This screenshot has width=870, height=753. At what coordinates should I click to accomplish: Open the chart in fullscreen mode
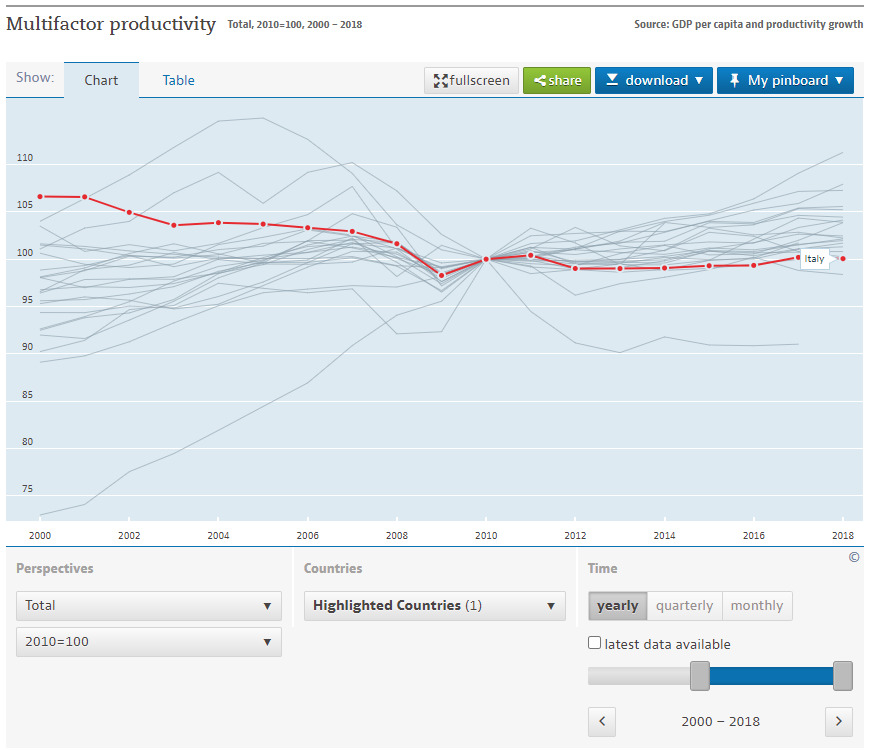[x=472, y=80]
